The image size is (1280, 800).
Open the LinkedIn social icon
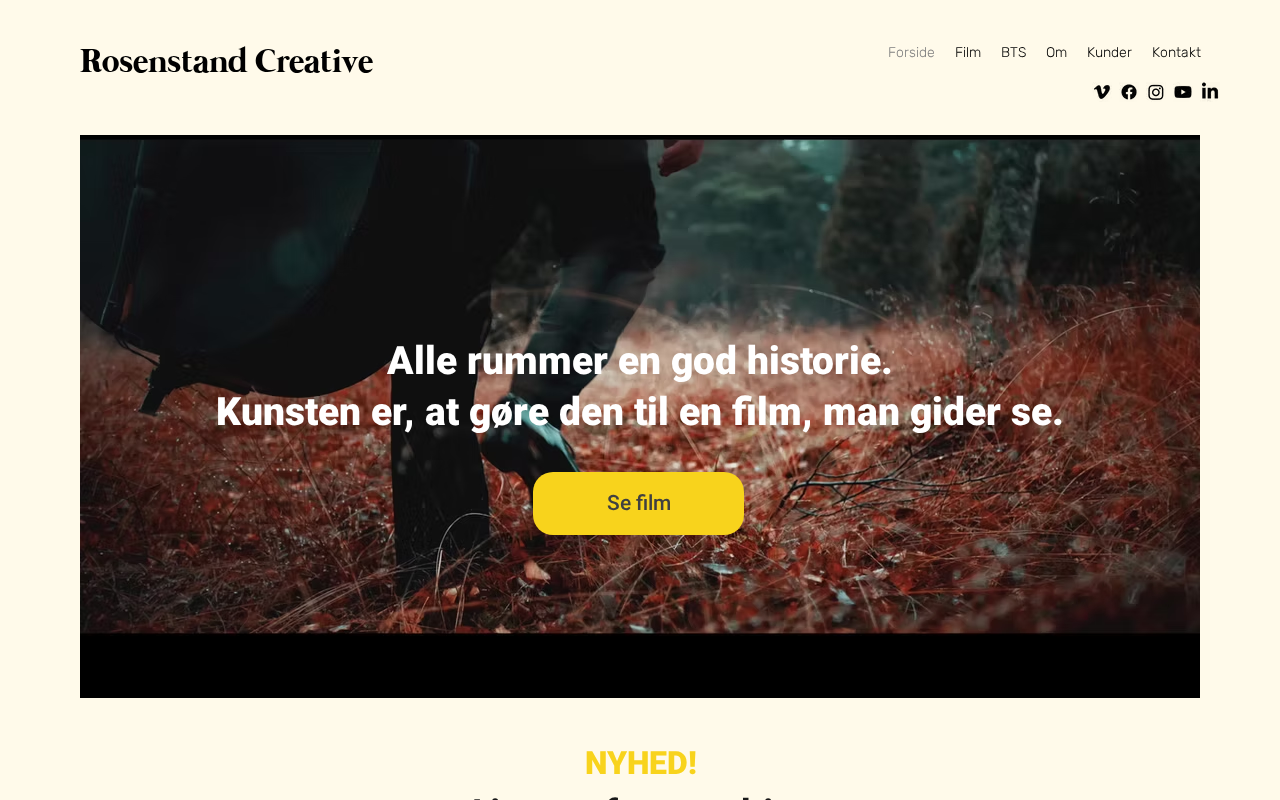point(1210,91)
